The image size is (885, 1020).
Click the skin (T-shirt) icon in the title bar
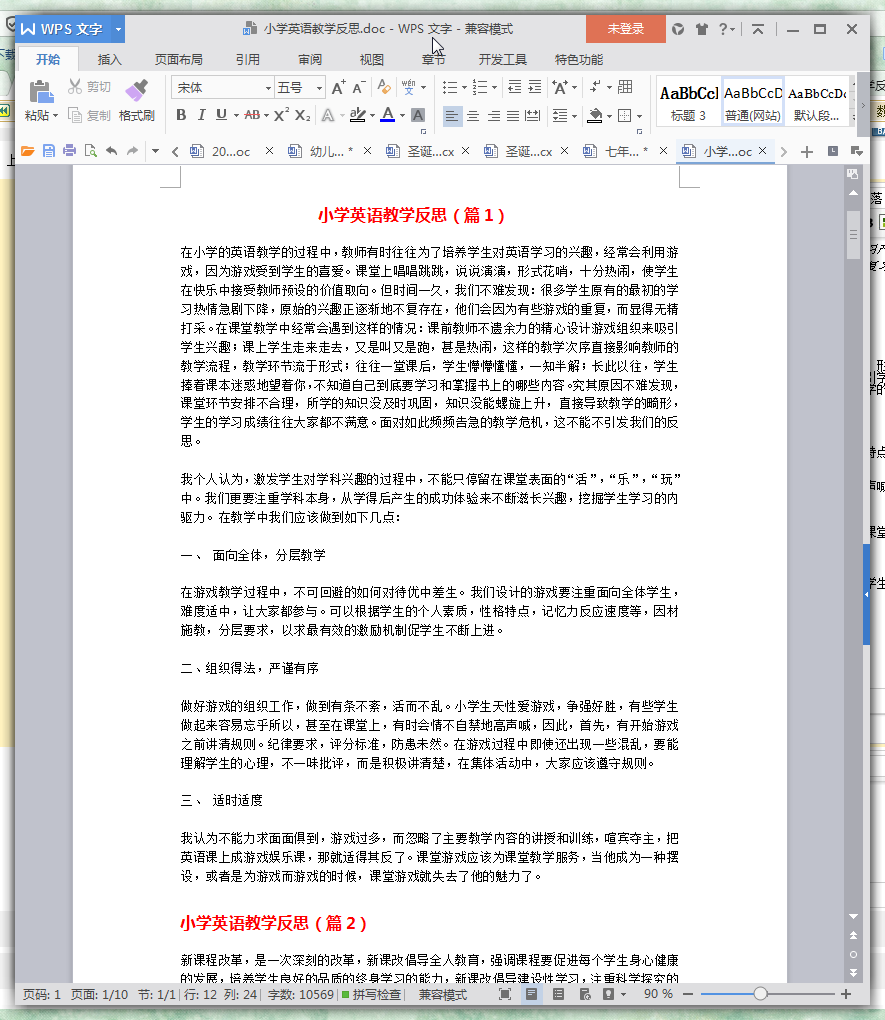[x=701, y=29]
